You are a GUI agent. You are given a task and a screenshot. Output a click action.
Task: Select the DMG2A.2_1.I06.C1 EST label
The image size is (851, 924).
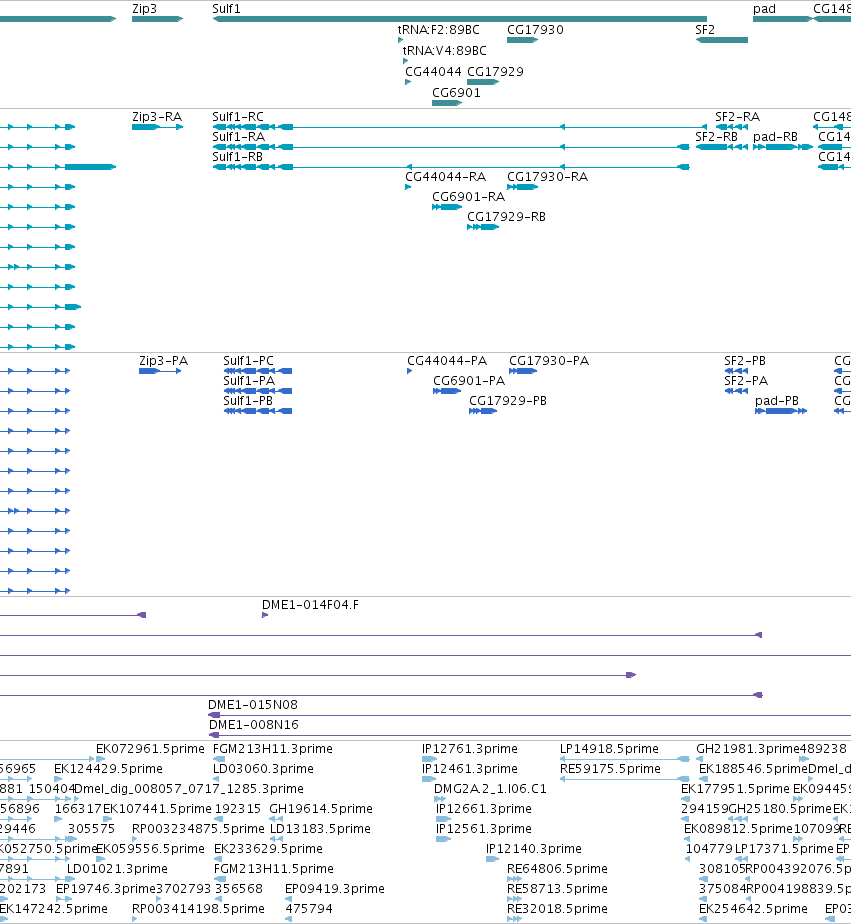click(490, 788)
